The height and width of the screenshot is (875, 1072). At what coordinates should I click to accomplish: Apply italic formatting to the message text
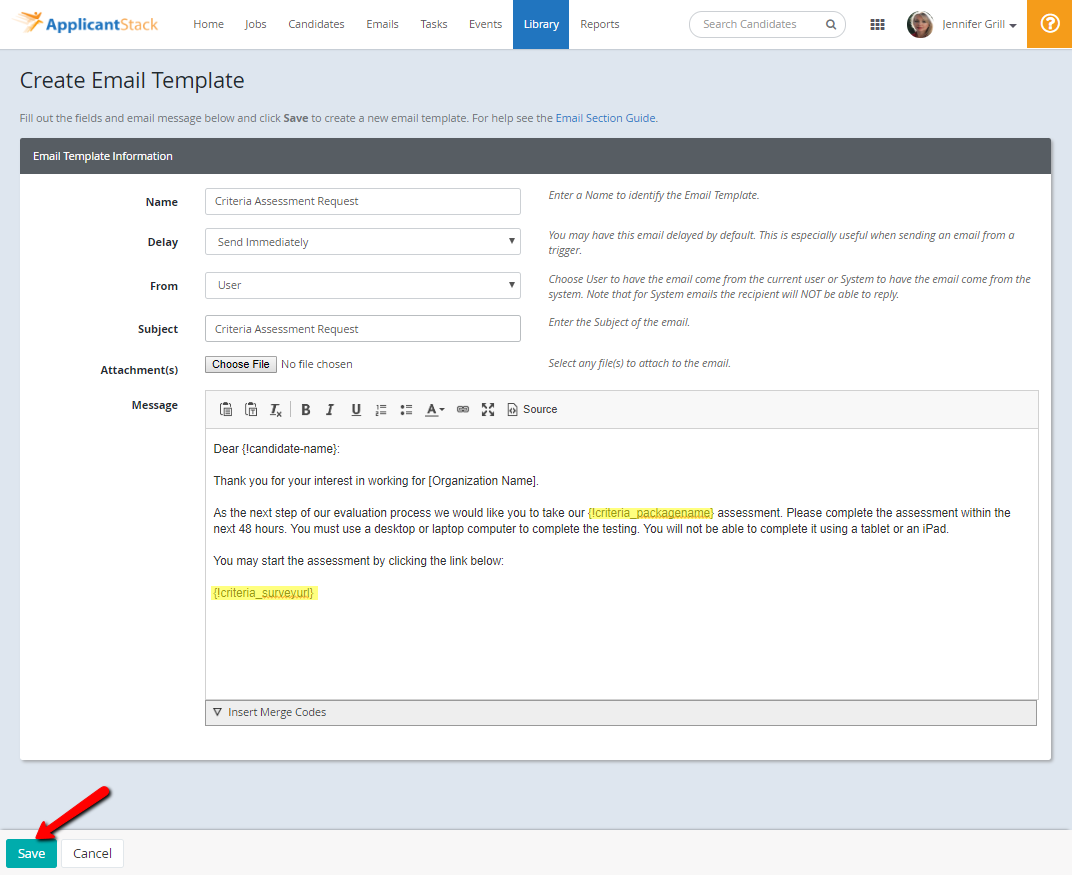pyautogui.click(x=330, y=409)
